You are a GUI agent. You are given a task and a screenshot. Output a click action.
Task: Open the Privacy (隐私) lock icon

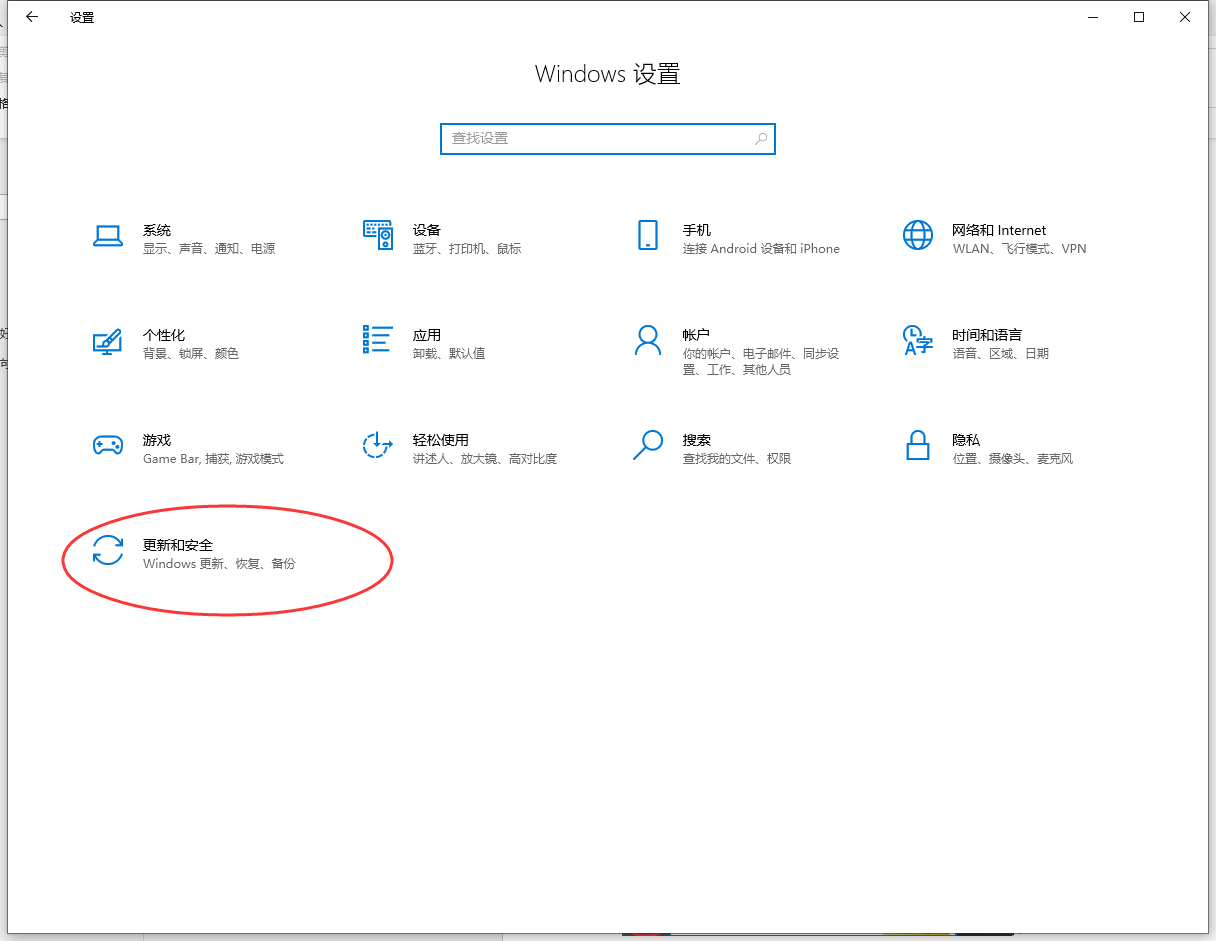point(917,446)
